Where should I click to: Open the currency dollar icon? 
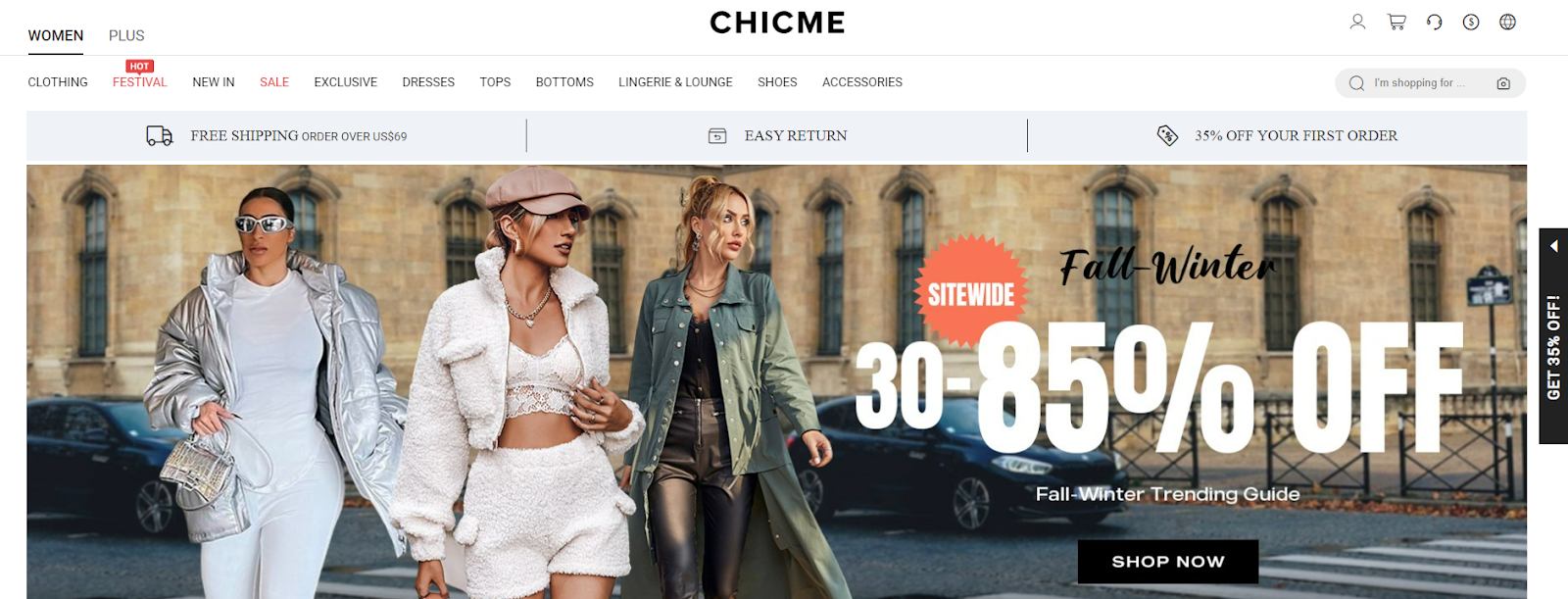[x=1471, y=22]
